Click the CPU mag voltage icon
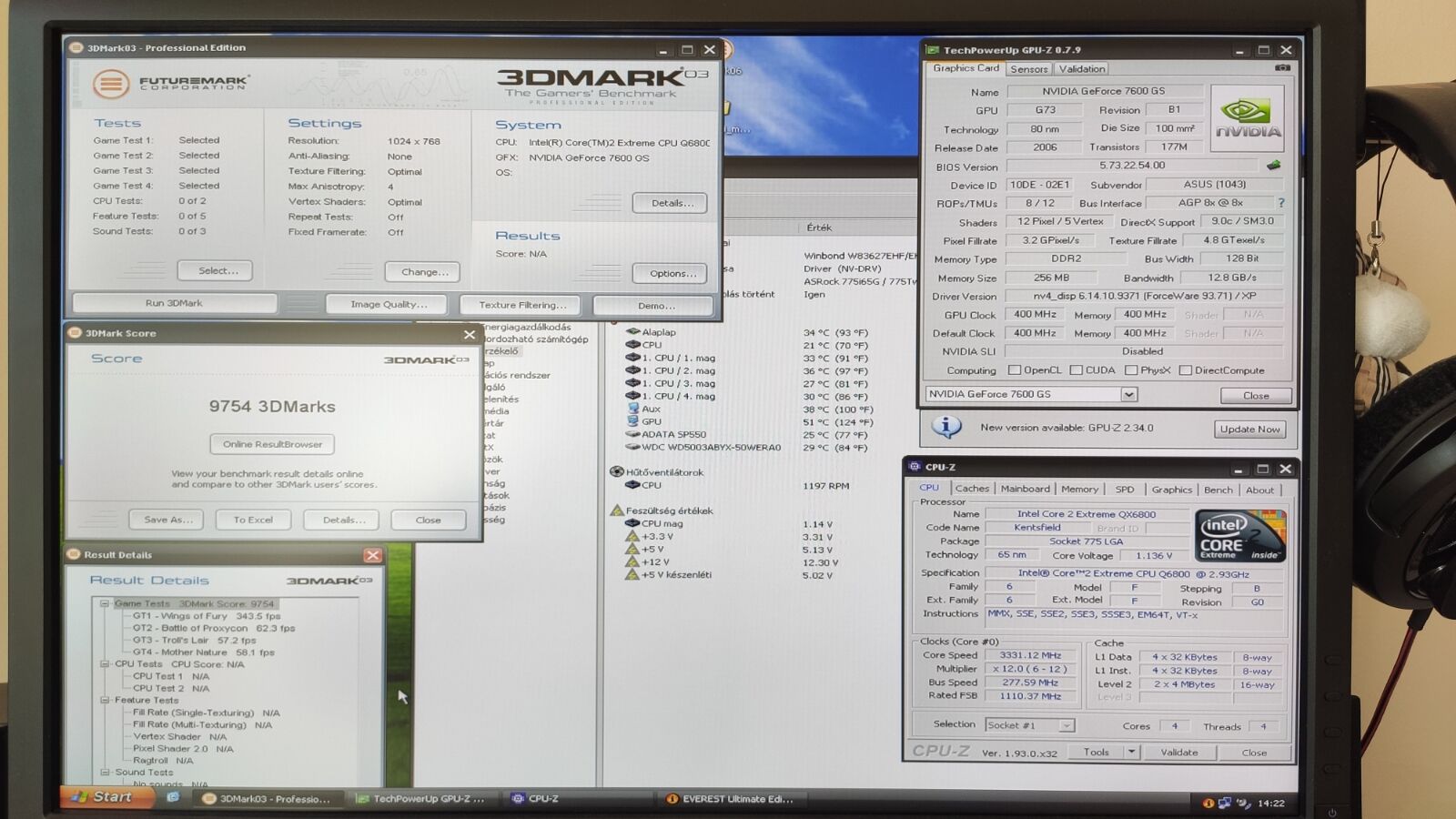Image resolution: width=1456 pixels, height=819 pixels. (632, 523)
